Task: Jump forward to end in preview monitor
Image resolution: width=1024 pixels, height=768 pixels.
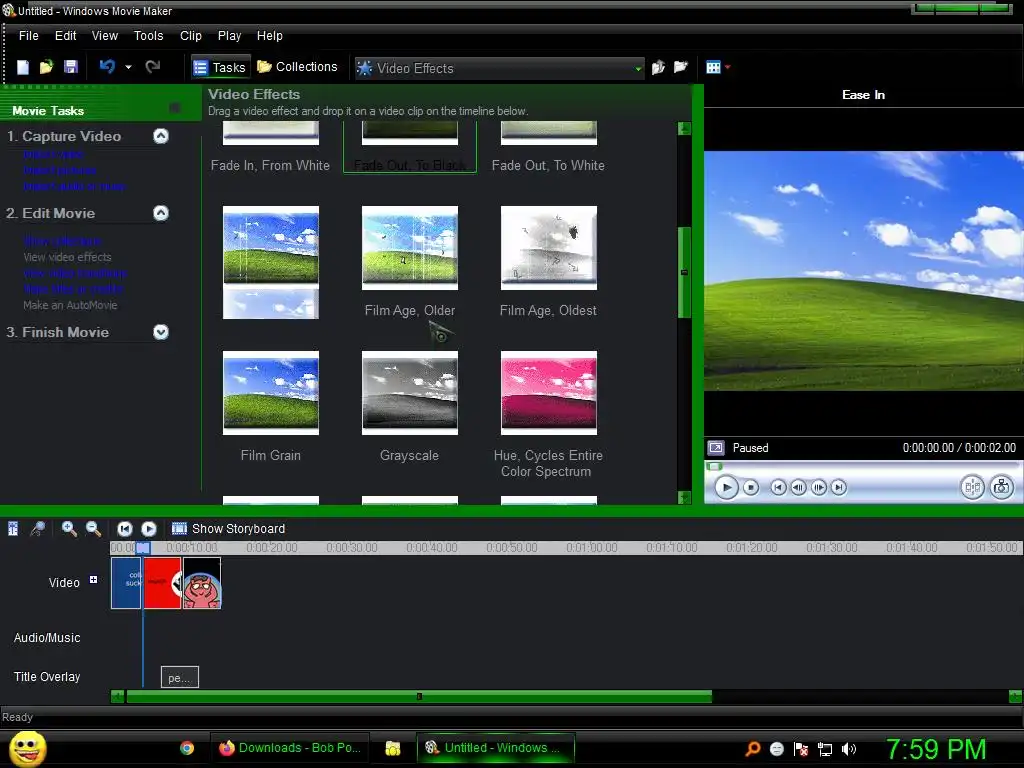Action: 839,487
